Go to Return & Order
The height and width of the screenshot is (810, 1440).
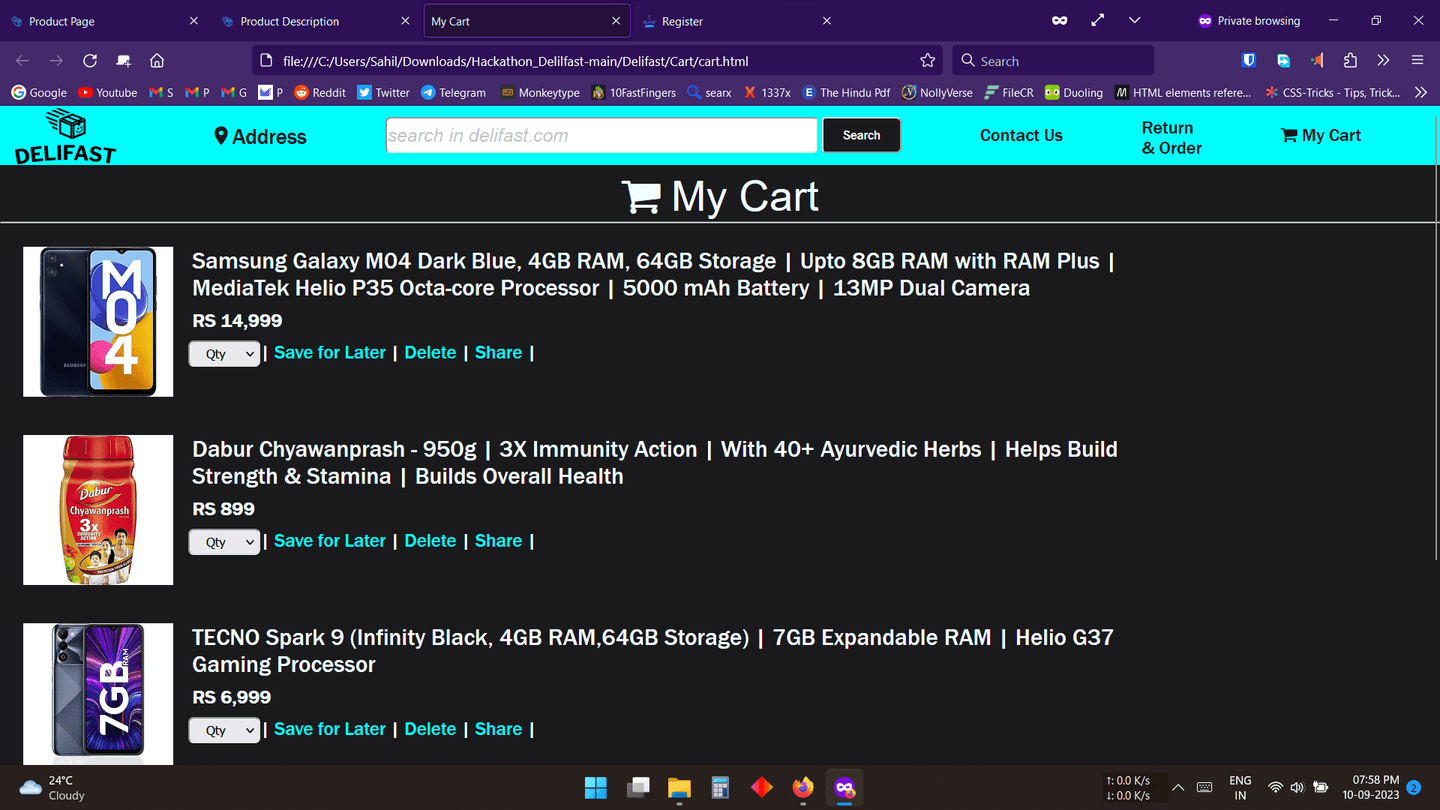point(1172,138)
